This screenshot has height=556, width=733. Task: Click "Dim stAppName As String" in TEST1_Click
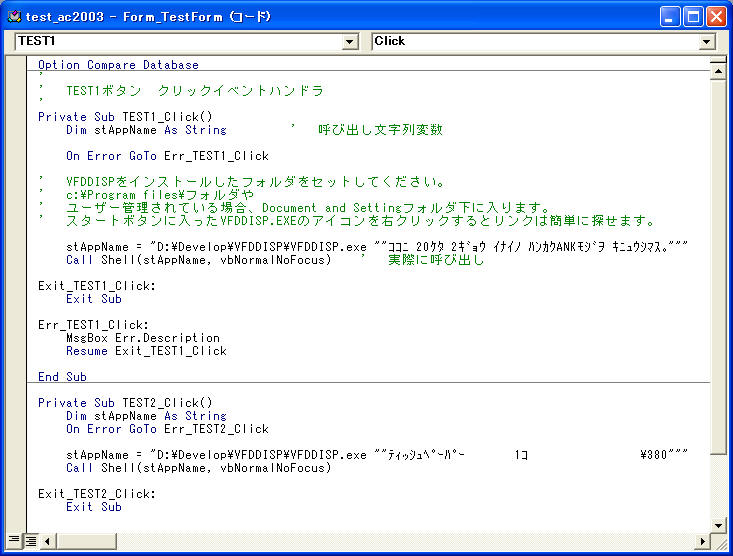coord(146,130)
